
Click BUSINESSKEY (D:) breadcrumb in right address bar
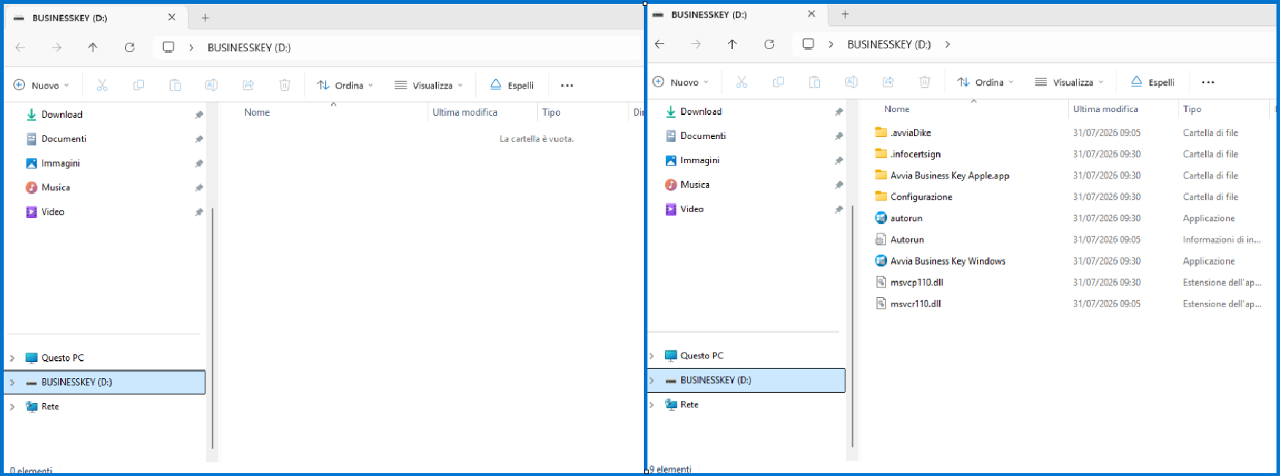[889, 44]
